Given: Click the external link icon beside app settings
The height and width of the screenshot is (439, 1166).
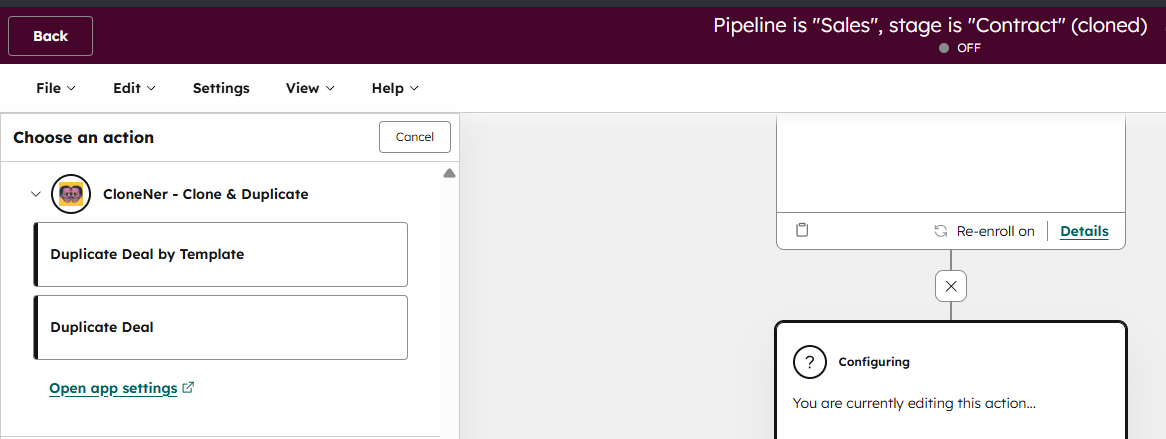Looking at the screenshot, I should 189,388.
